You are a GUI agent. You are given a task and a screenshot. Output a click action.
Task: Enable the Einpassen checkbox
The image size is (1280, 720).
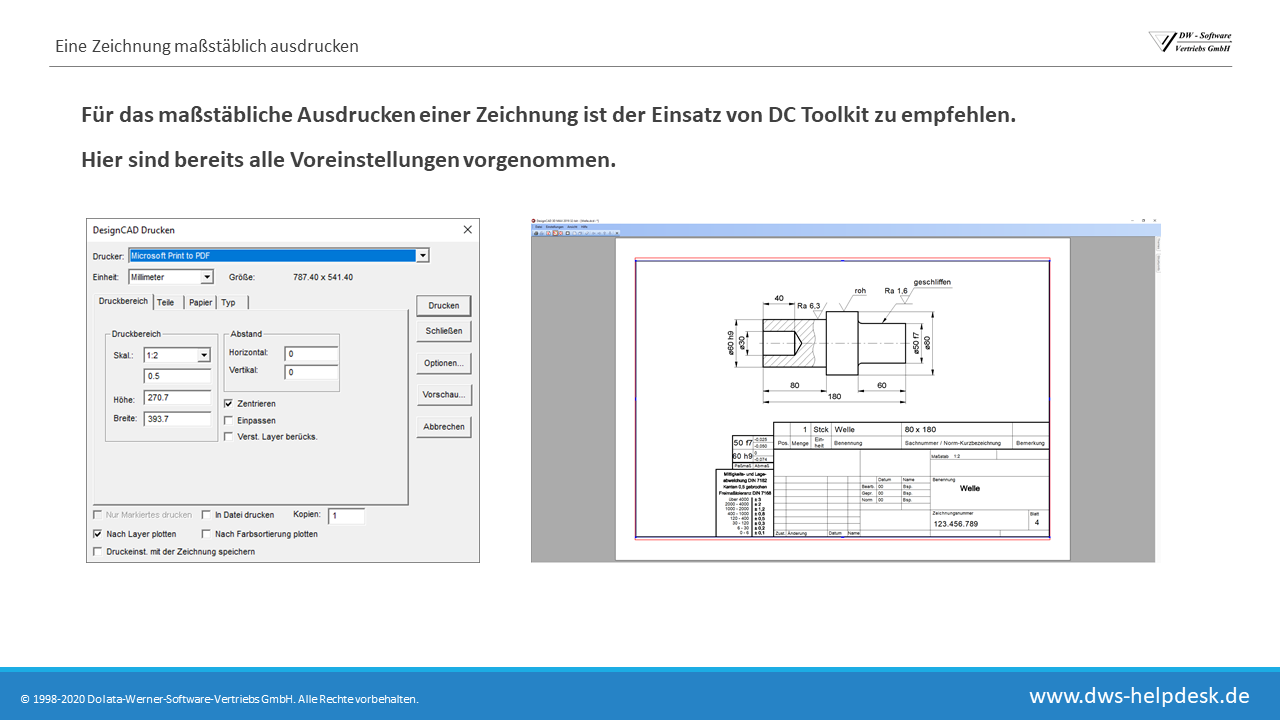[x=229, y=421]
